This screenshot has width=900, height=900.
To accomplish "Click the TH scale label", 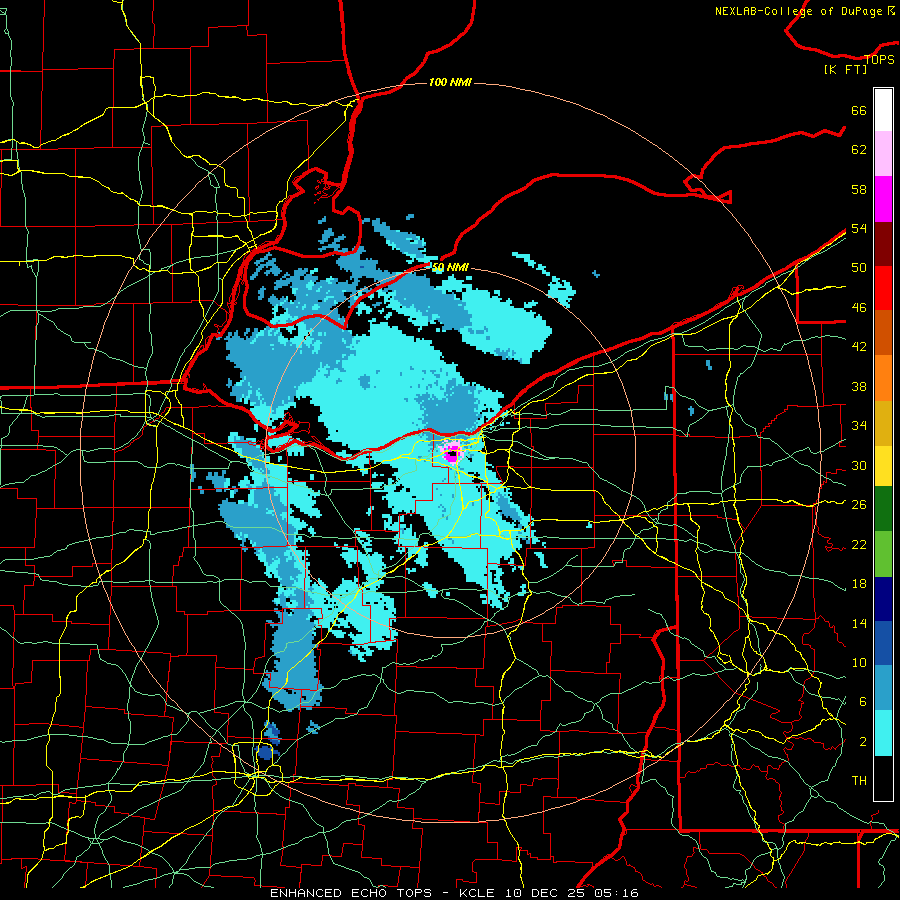I will [x=859, y=781].
